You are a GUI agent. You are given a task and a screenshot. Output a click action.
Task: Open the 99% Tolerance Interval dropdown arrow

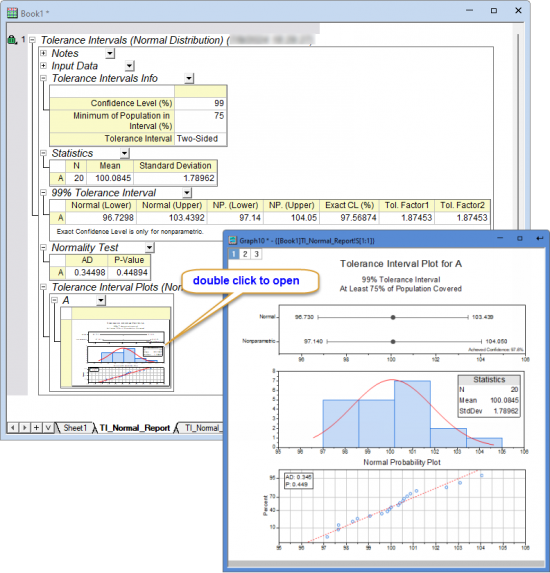point(187,193)
